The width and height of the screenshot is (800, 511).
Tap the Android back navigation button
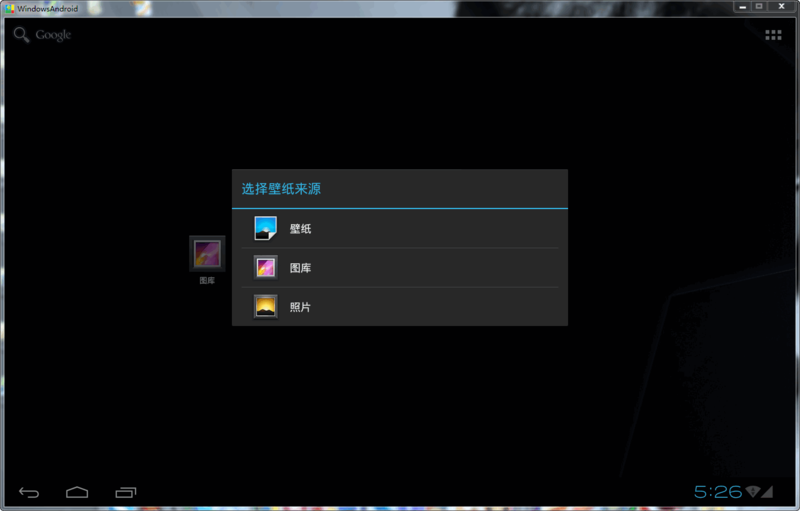(x=29, y=492)
